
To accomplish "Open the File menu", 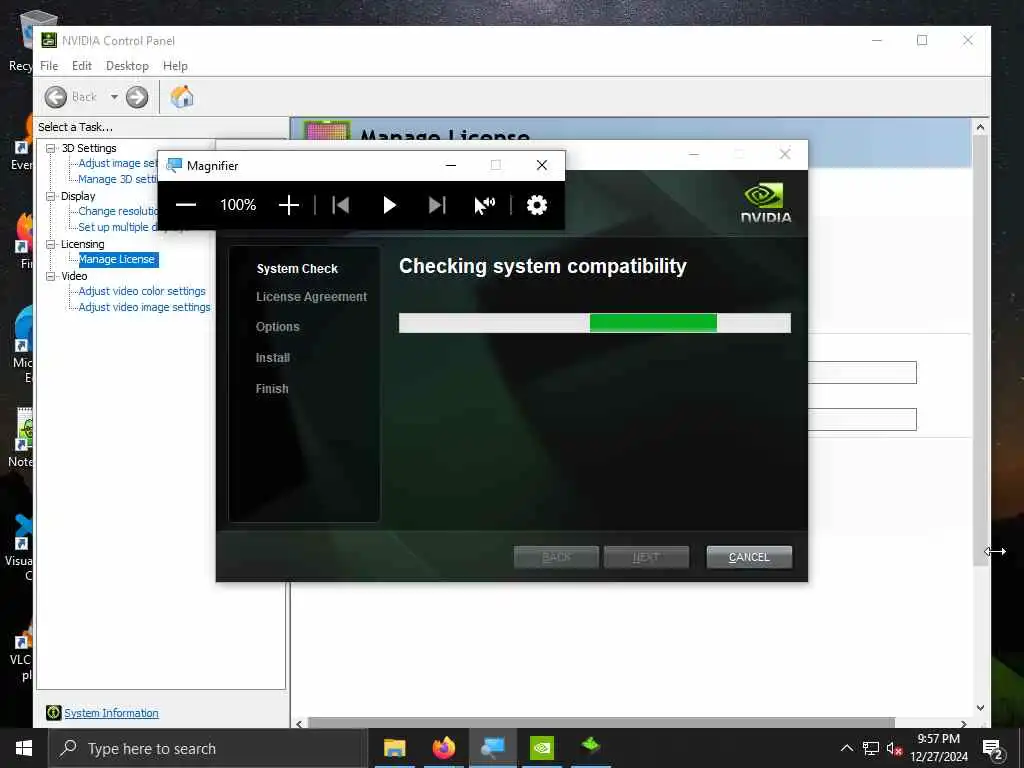I will [49, 66].
